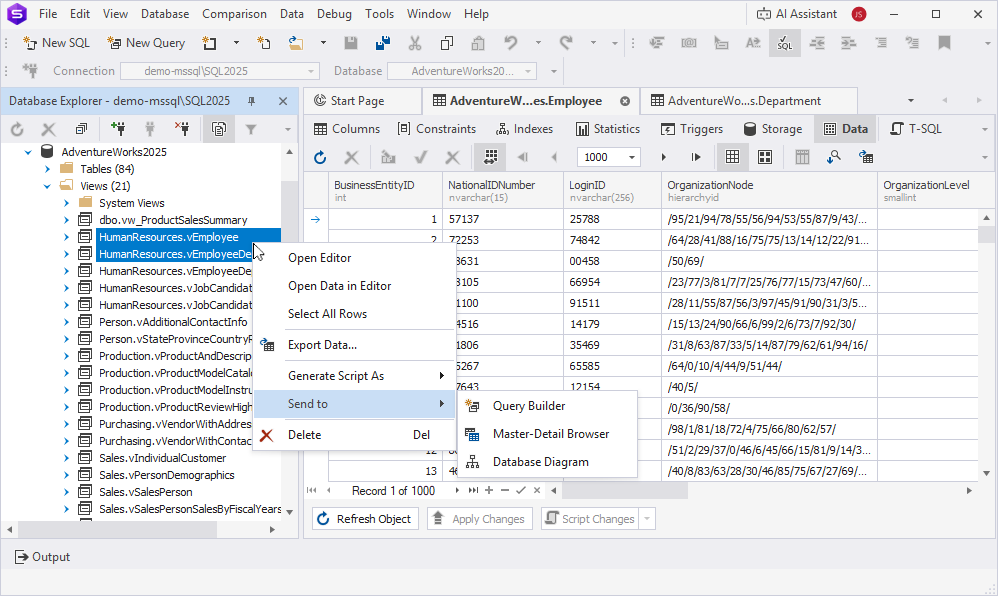Click the Save icon in the toolbar
998x596 pixels.
coord(351,43)
